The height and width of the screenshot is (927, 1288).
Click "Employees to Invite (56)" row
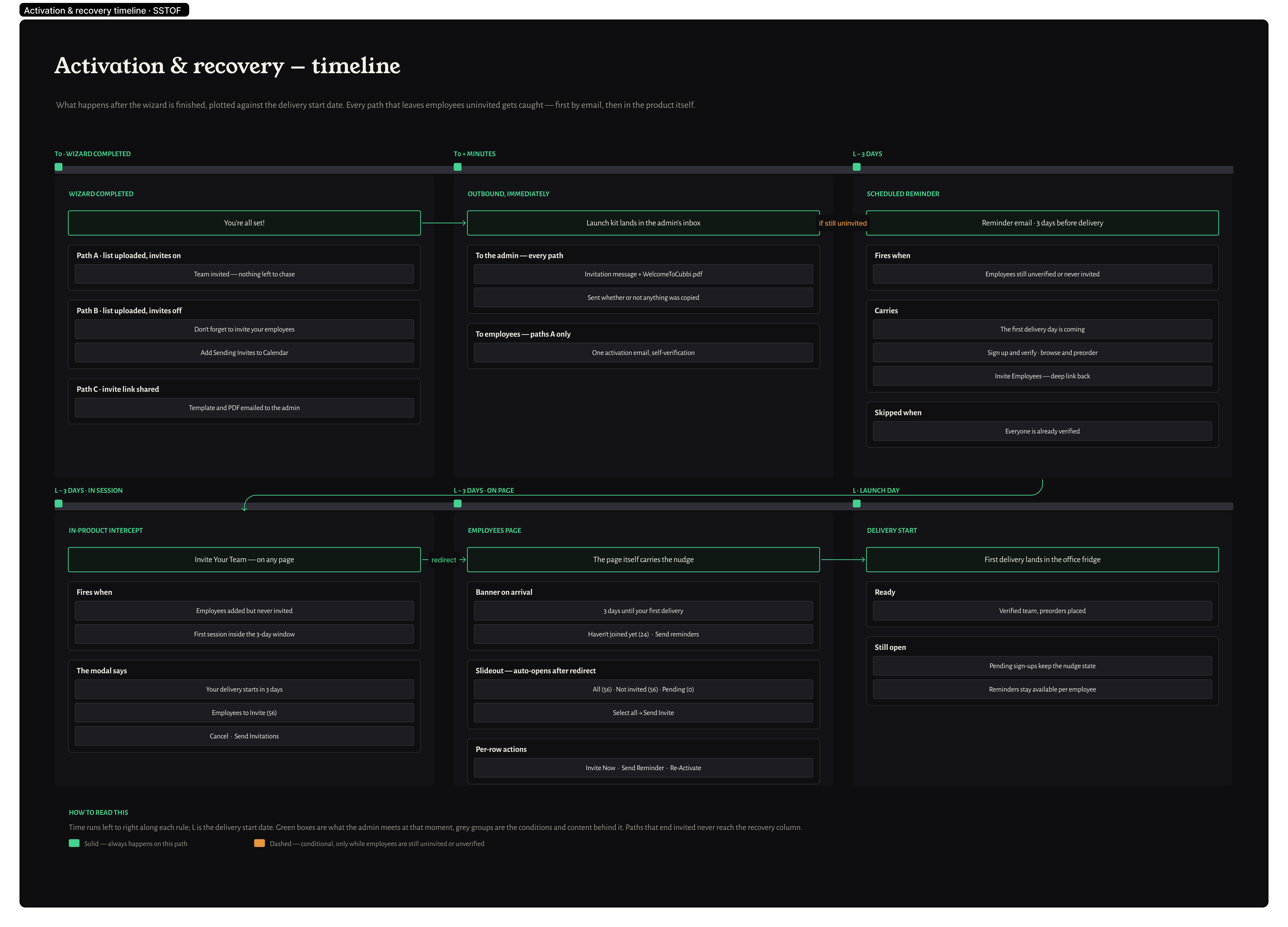(244, 712)
